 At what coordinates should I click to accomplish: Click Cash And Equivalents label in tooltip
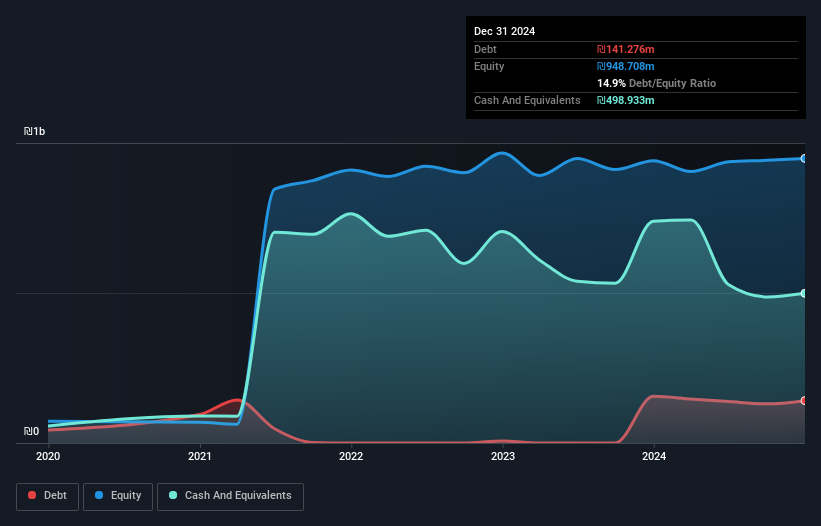tap(527, 100)
